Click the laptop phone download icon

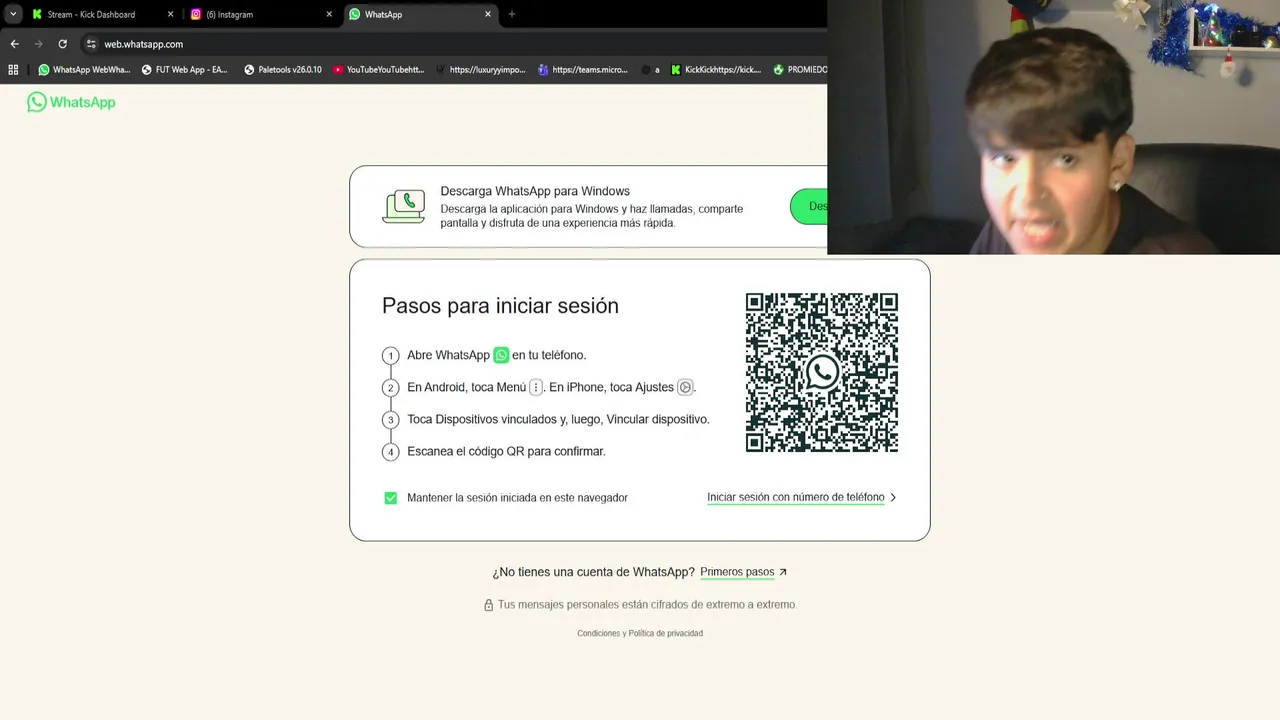[404, 206]
